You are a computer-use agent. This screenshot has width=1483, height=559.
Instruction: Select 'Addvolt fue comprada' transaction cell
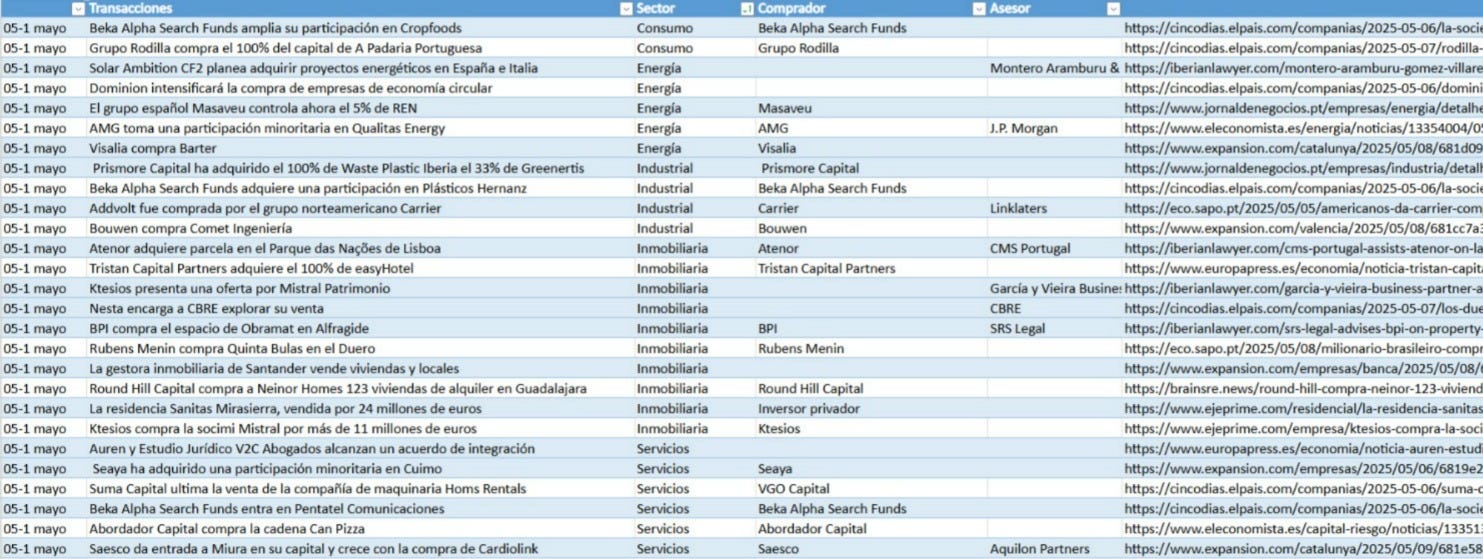tap(360, 208)
